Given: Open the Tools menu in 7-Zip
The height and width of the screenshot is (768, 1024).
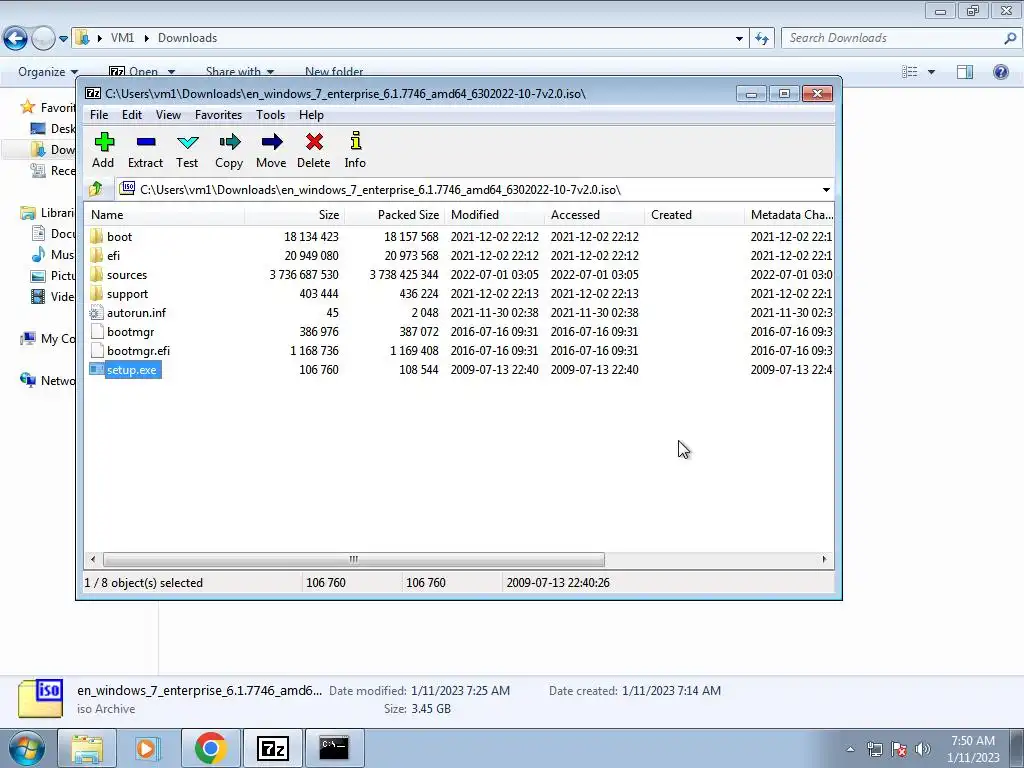Looking at the screenshot, I should 270,115.
